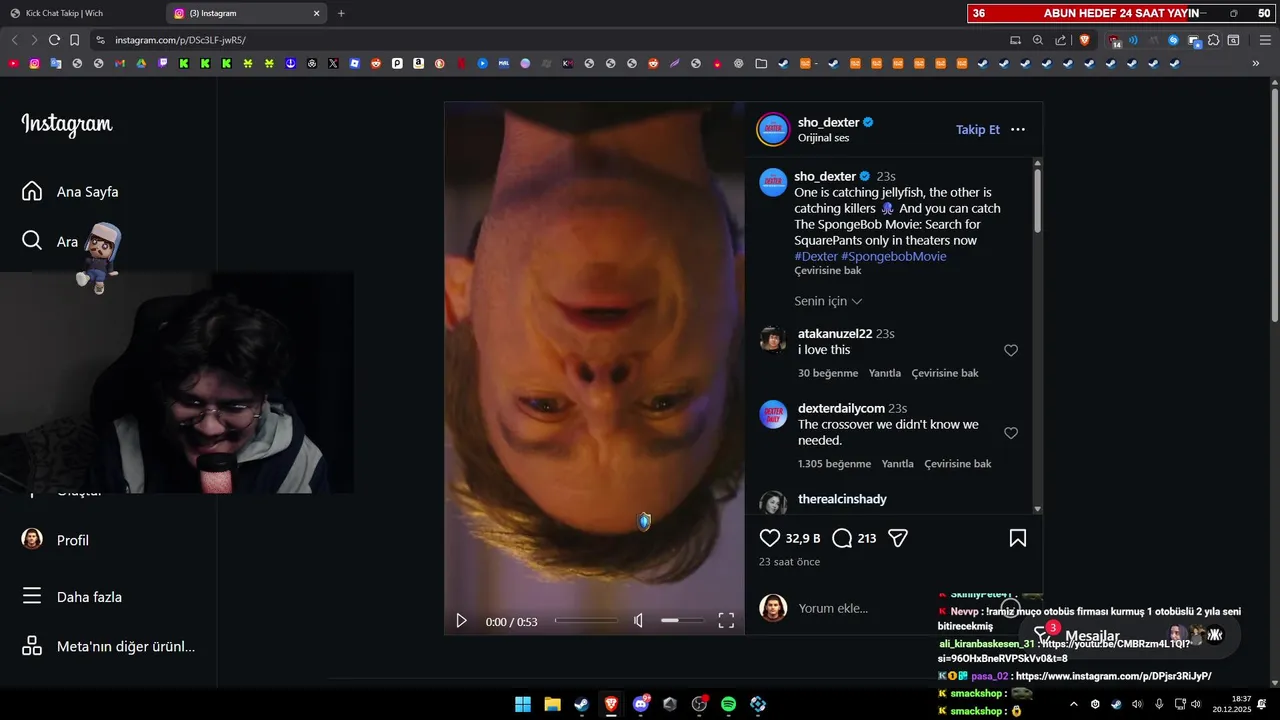The width and height of the screenshot is (1280, 720).
Task: Click Çevirisine bak under the caption
Action: (x=827, y=271)
